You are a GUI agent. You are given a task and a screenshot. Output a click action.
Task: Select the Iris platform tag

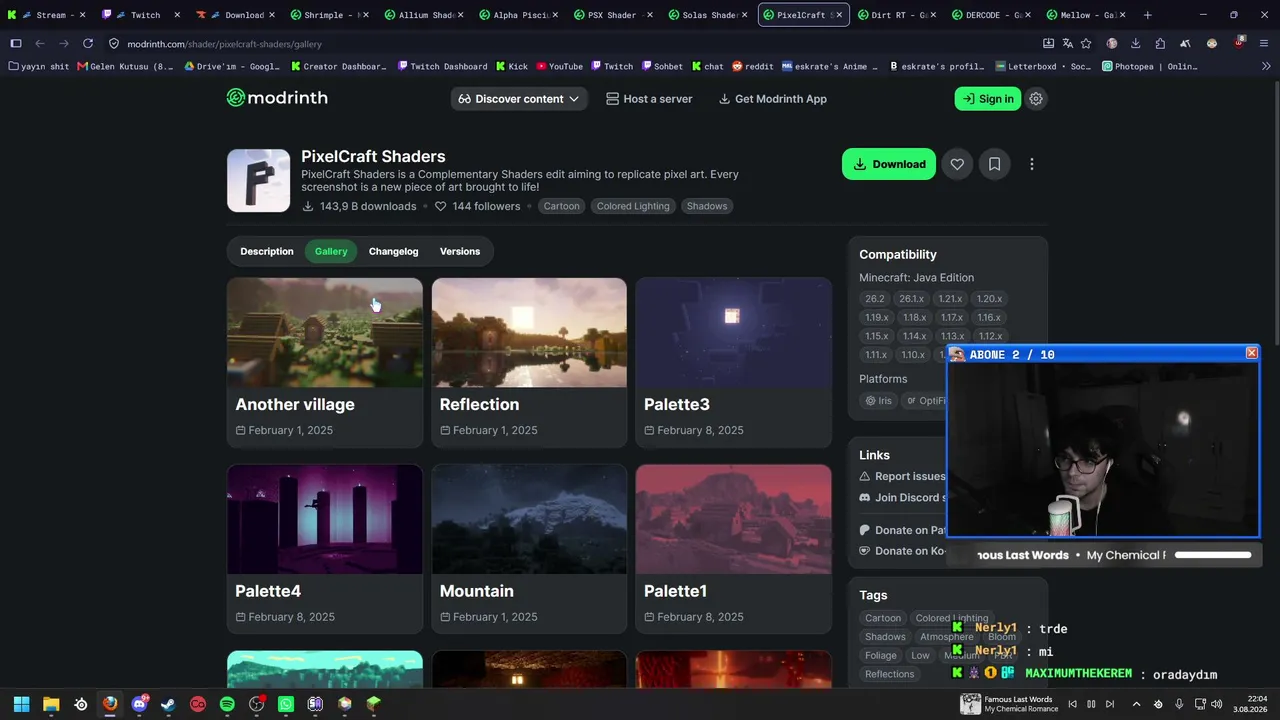[x=877, y=400]
